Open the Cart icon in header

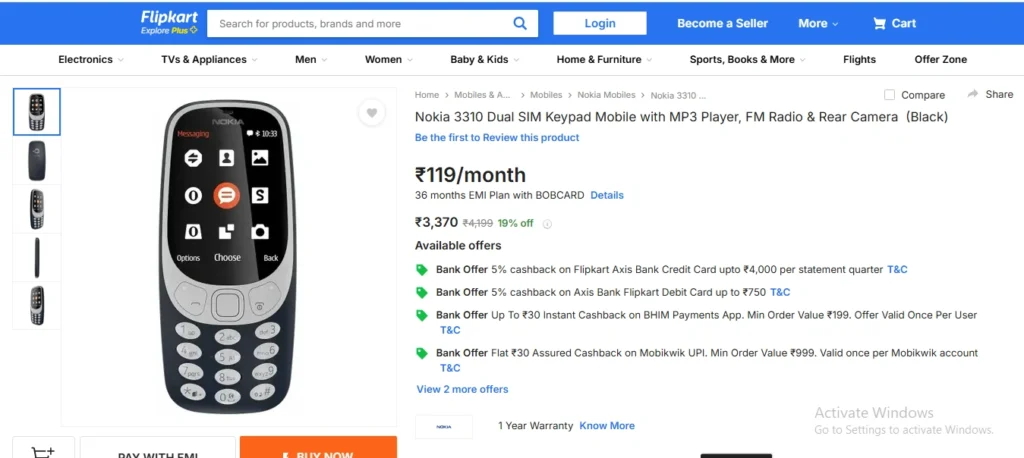pos(880,23)
